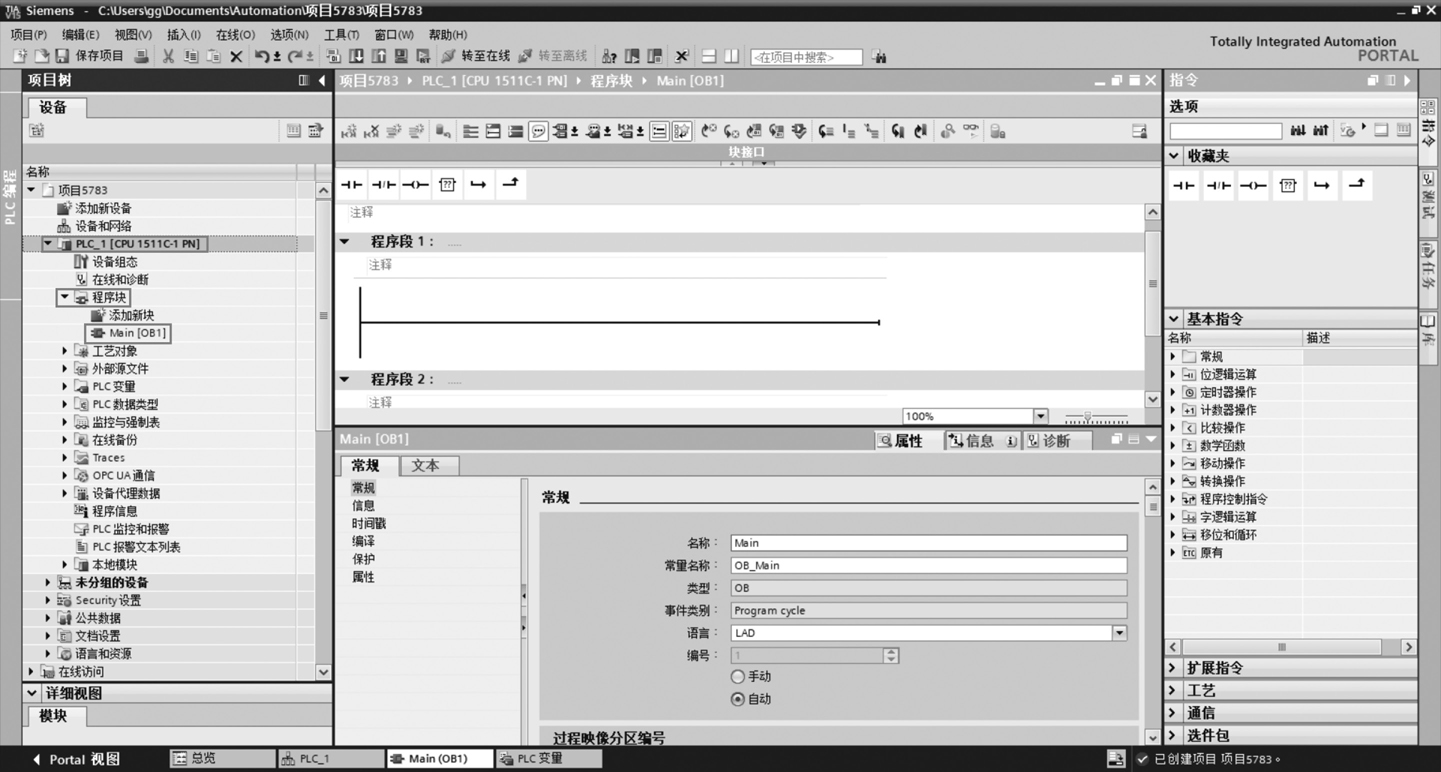Switch to the 信息 inspector tab

(982, 441)
